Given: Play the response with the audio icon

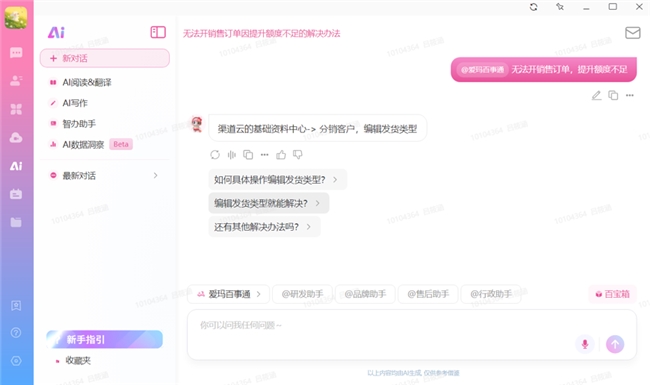Looking at the screenshot, I should [x=232, y=155].
